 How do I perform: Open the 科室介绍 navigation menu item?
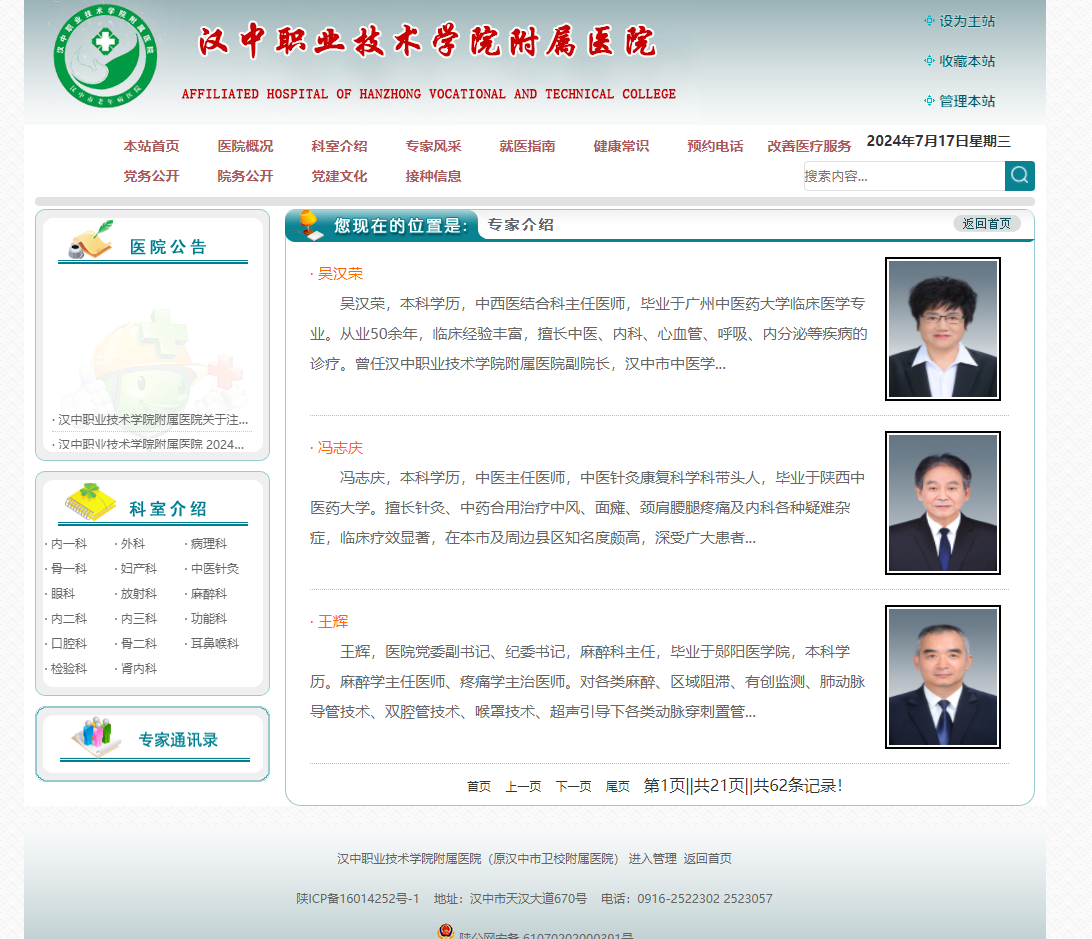(x=339, y=146)
